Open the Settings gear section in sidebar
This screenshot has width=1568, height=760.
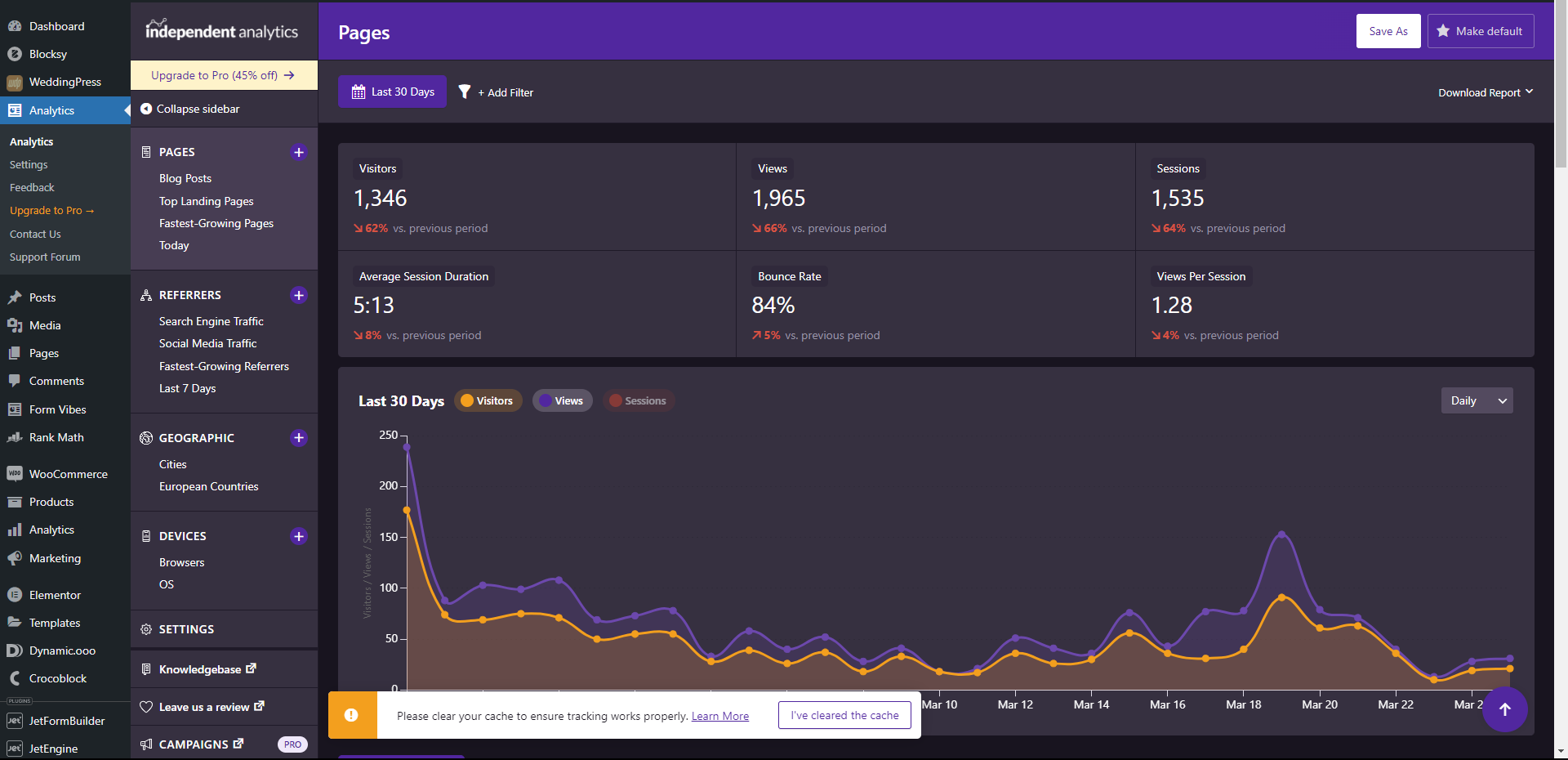pos(186,629)
